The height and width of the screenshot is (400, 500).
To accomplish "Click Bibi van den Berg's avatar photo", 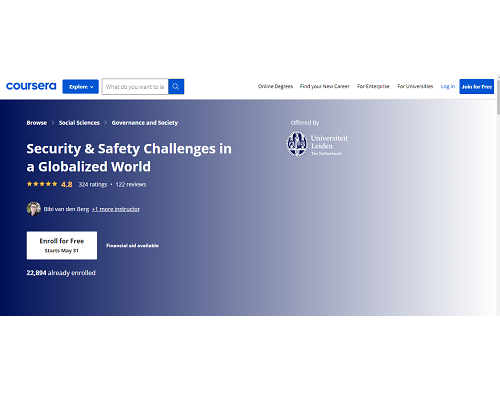I will (34, 209).
